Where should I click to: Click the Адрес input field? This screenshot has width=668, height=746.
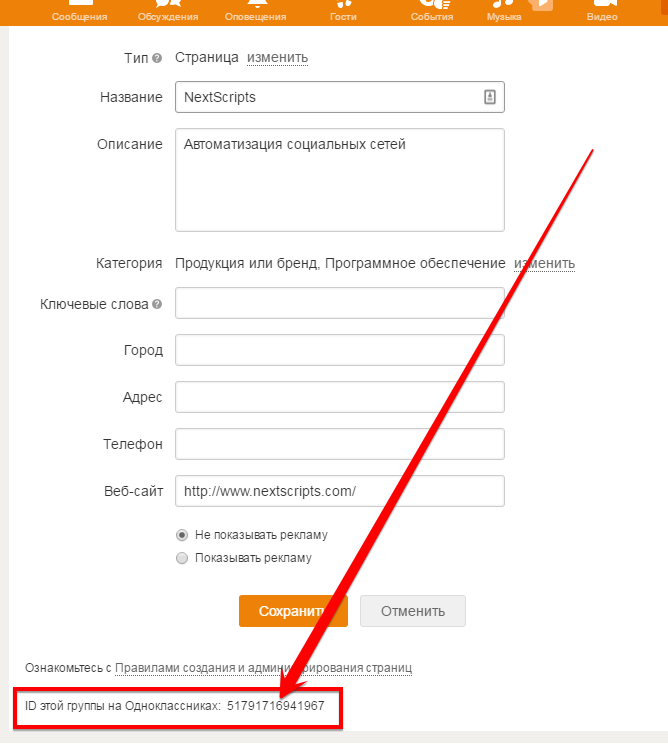pos(340,397)
